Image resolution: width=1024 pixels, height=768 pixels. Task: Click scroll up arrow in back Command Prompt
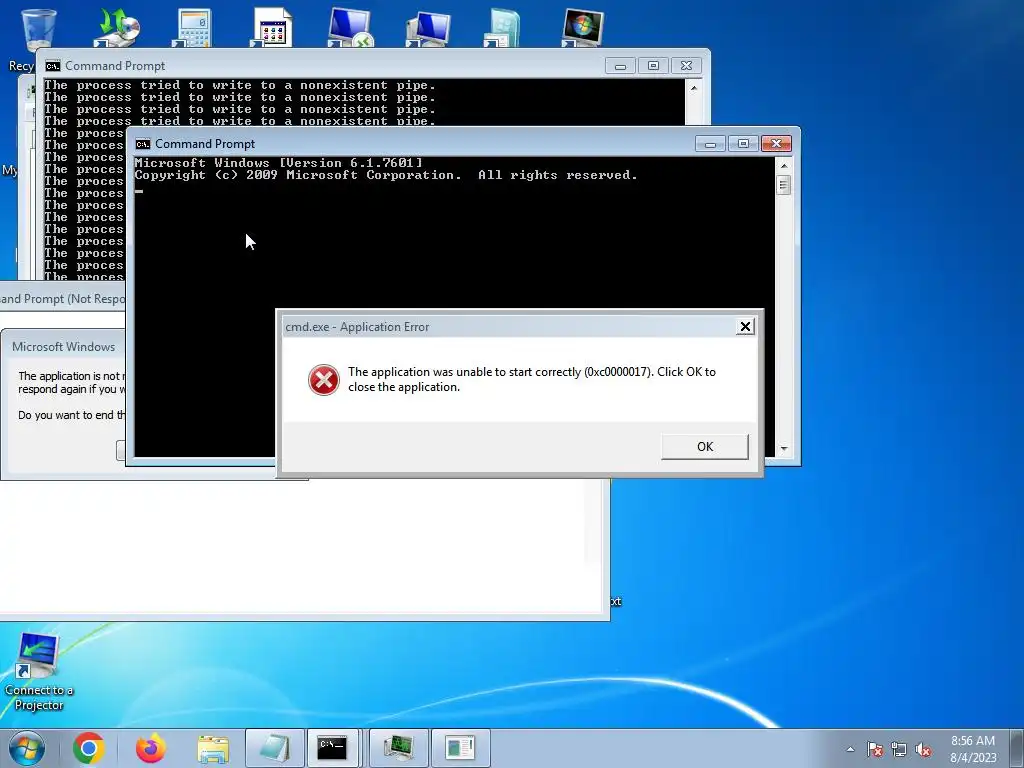click(694, 88)
